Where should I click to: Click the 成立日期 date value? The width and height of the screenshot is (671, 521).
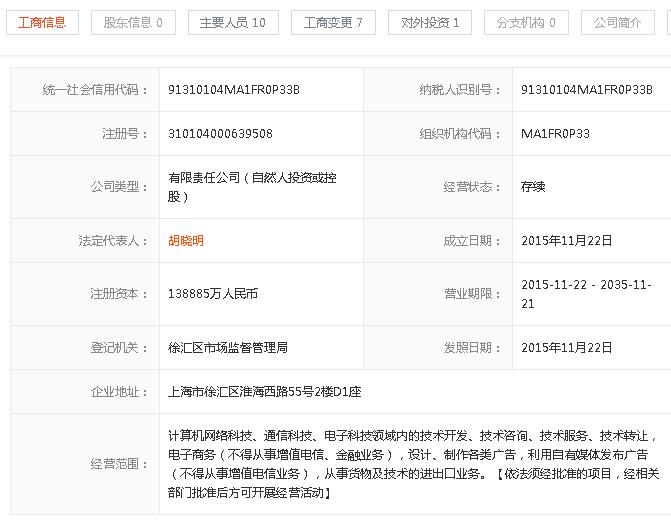(x=566, y=241)
